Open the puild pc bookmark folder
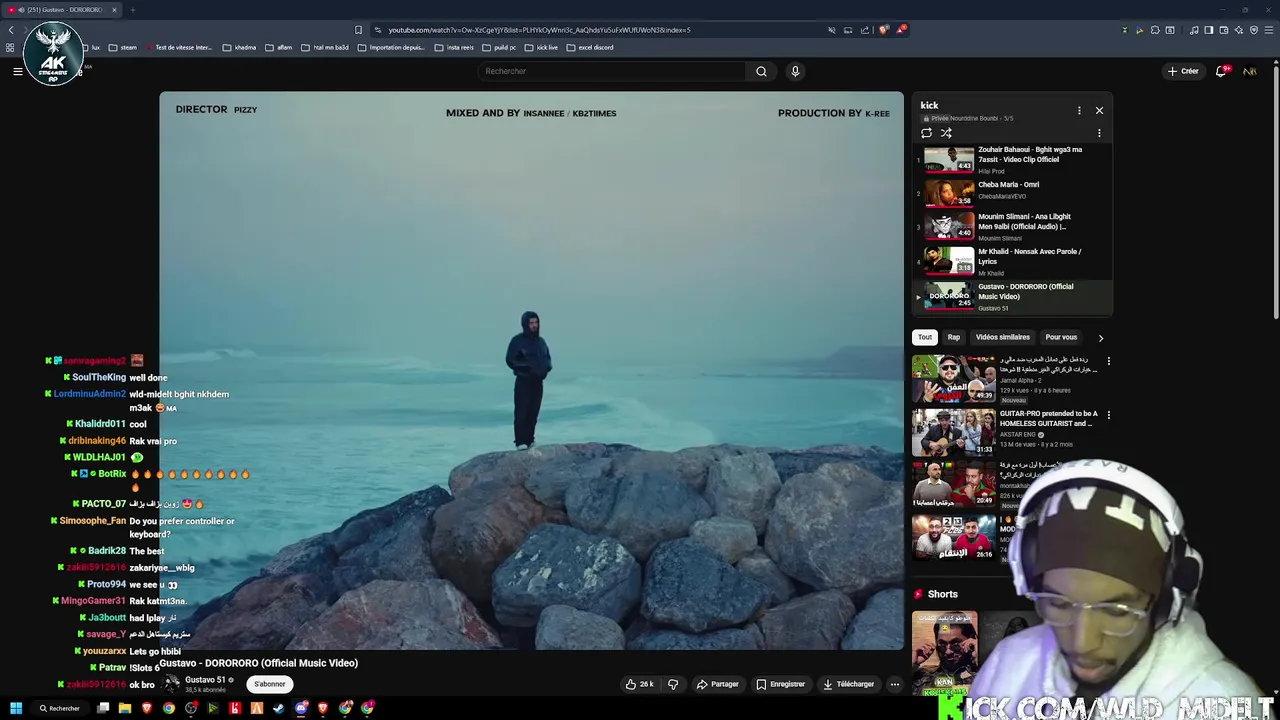 click(499, 47)
